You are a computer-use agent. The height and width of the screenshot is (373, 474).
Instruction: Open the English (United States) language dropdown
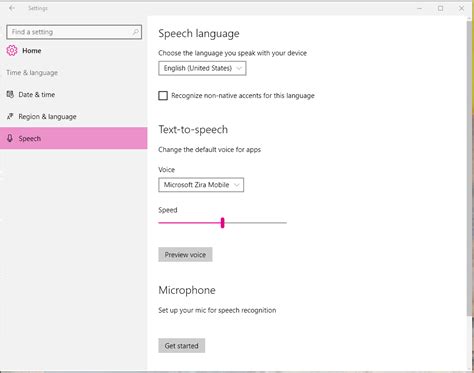[x=202, y=68]
